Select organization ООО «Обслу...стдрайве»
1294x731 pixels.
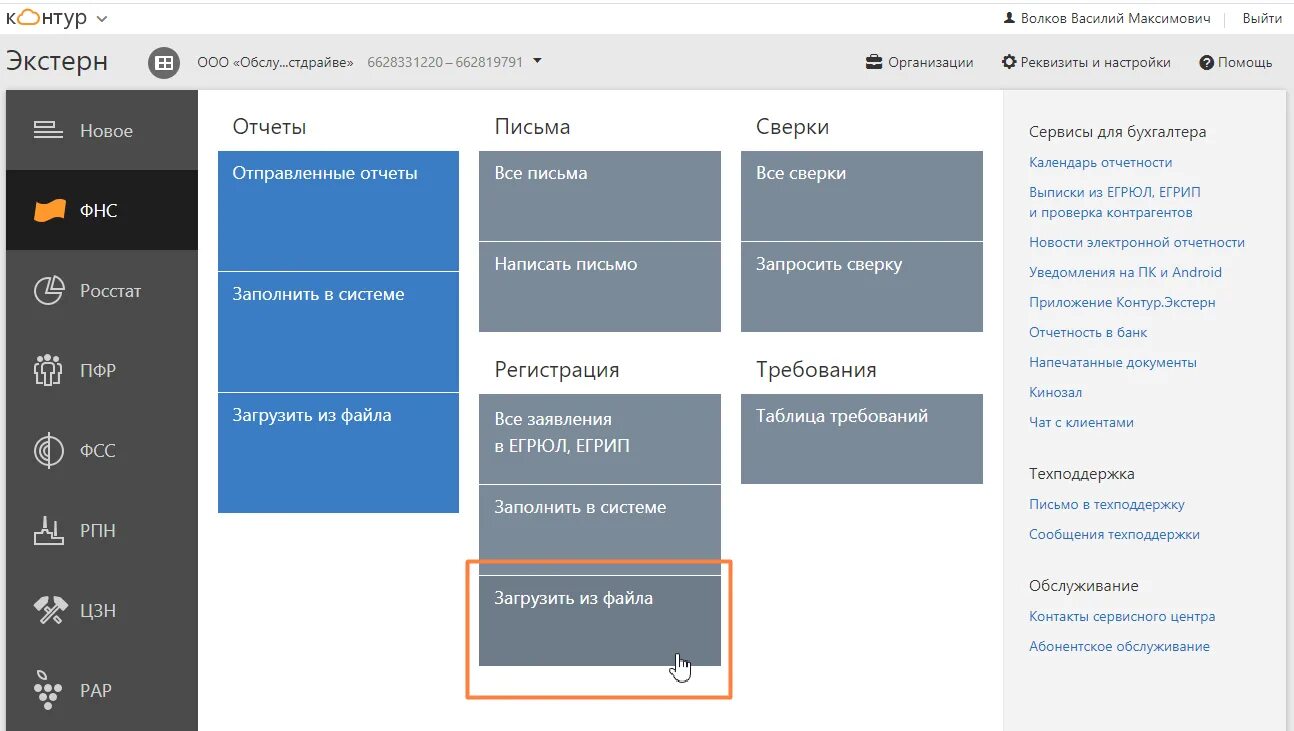coord(275,62)
